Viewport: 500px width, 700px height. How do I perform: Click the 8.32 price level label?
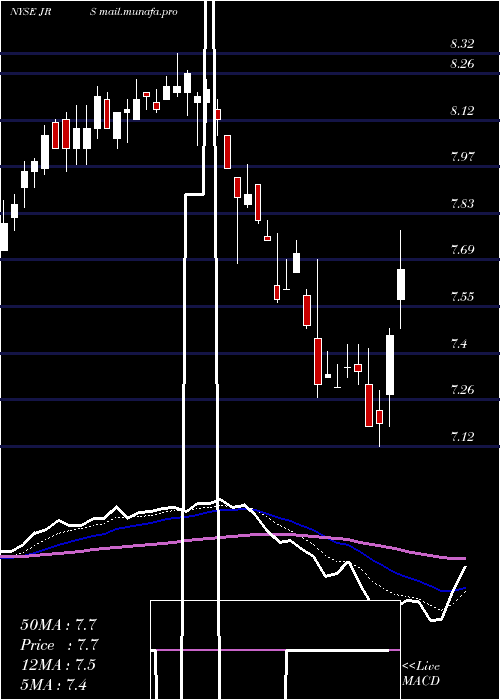click(x=462, y=44)
